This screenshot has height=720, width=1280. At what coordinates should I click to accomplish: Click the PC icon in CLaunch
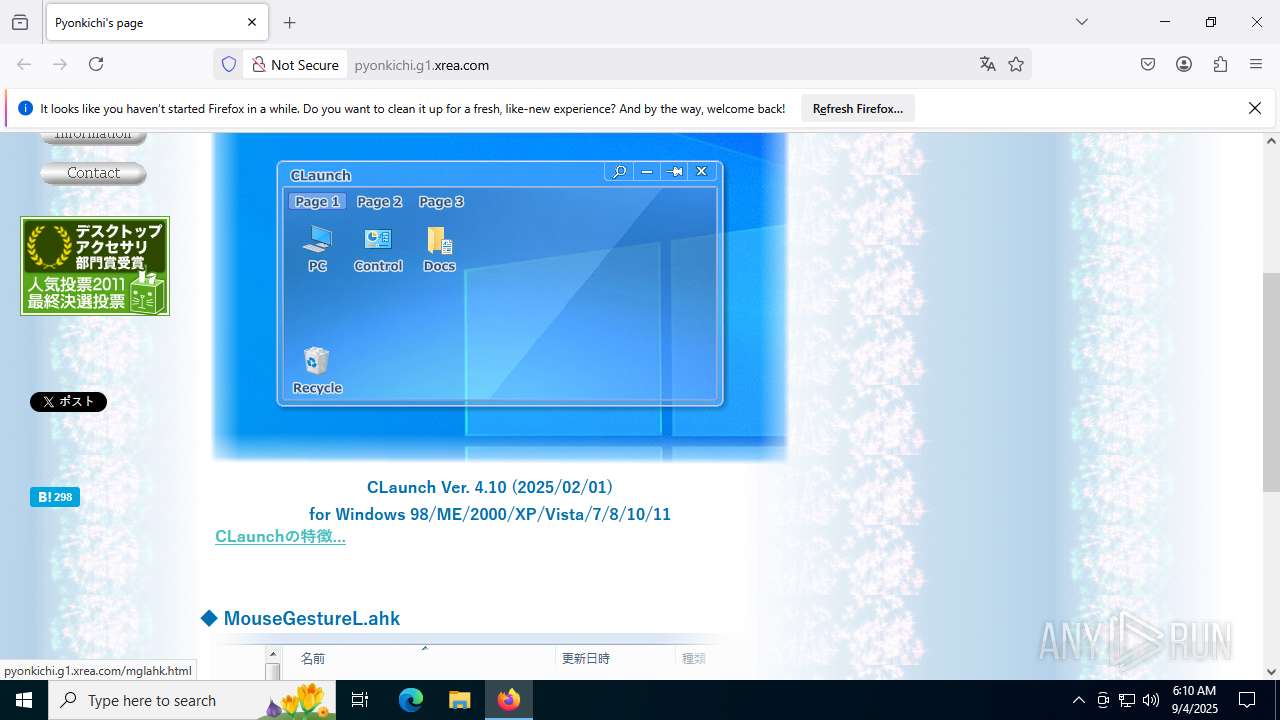(317, 248)
